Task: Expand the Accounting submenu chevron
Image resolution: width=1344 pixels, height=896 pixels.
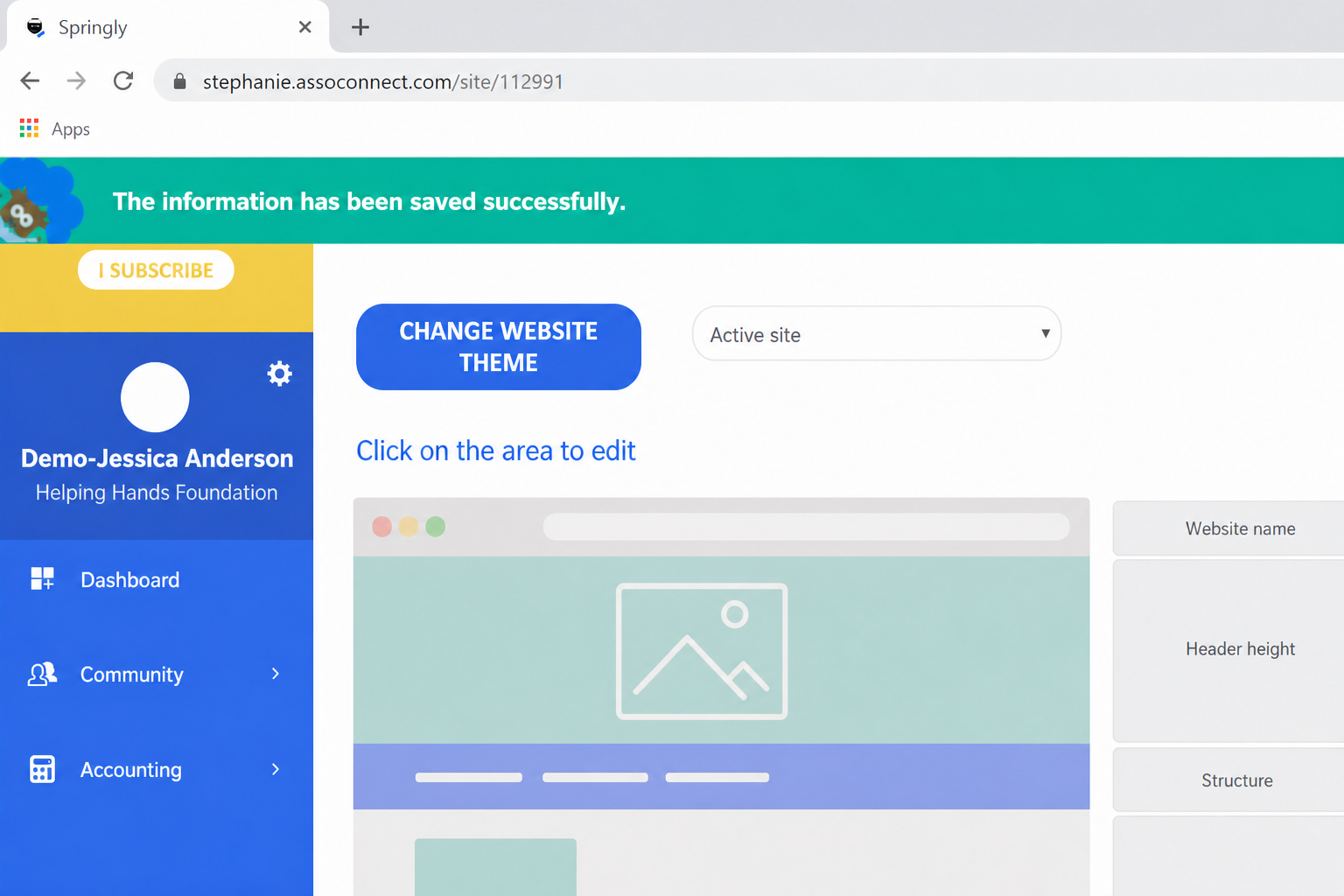Action: (x=276, y=769)
